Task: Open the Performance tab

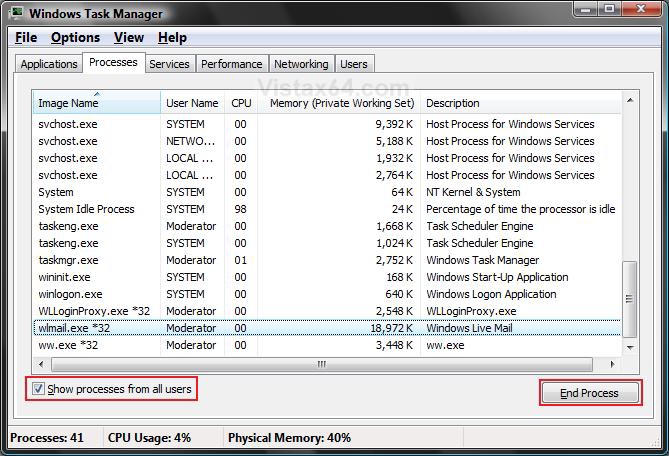Action: click(232, 64)
